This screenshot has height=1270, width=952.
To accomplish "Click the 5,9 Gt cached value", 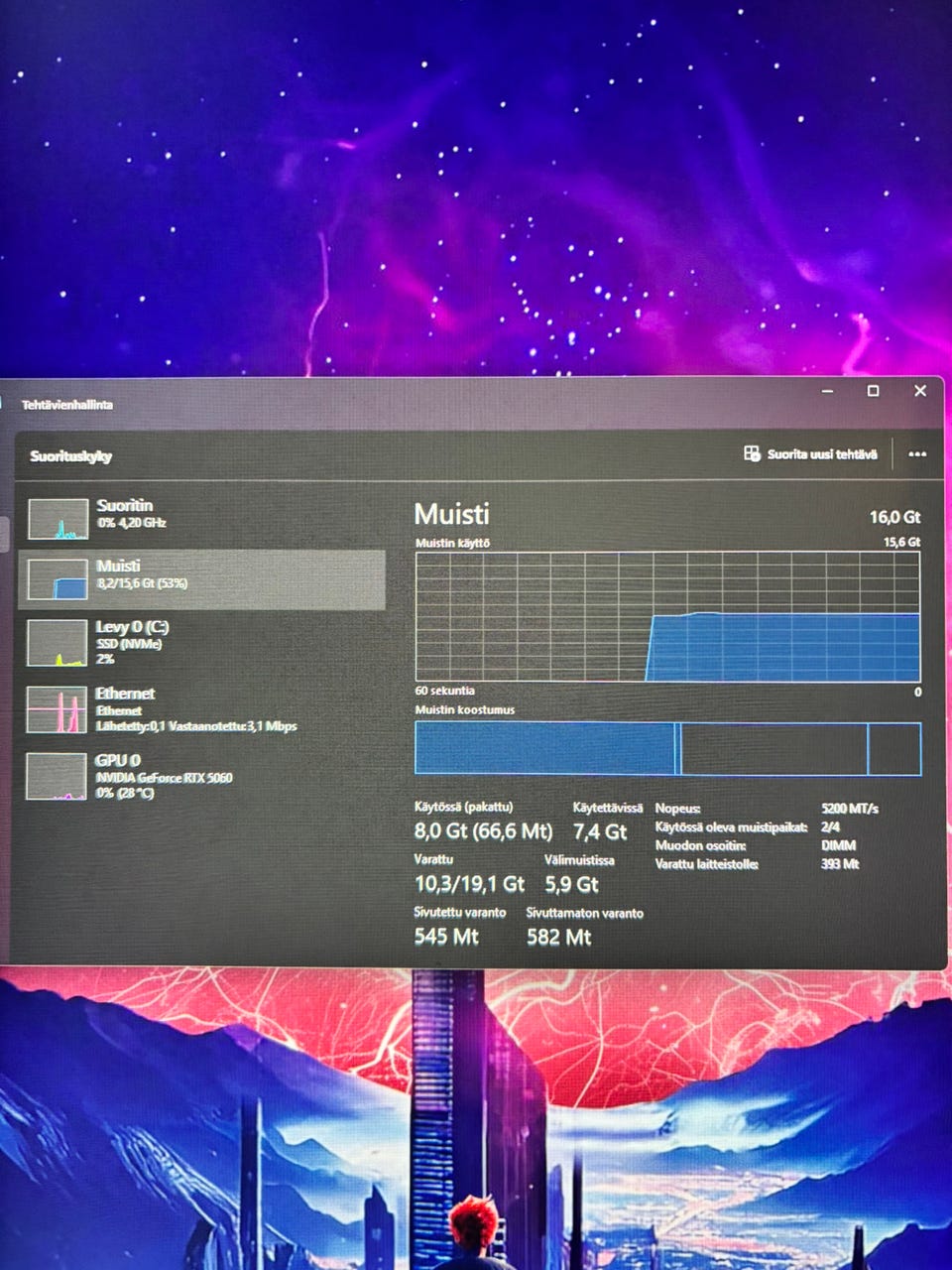I will [571, 883].
